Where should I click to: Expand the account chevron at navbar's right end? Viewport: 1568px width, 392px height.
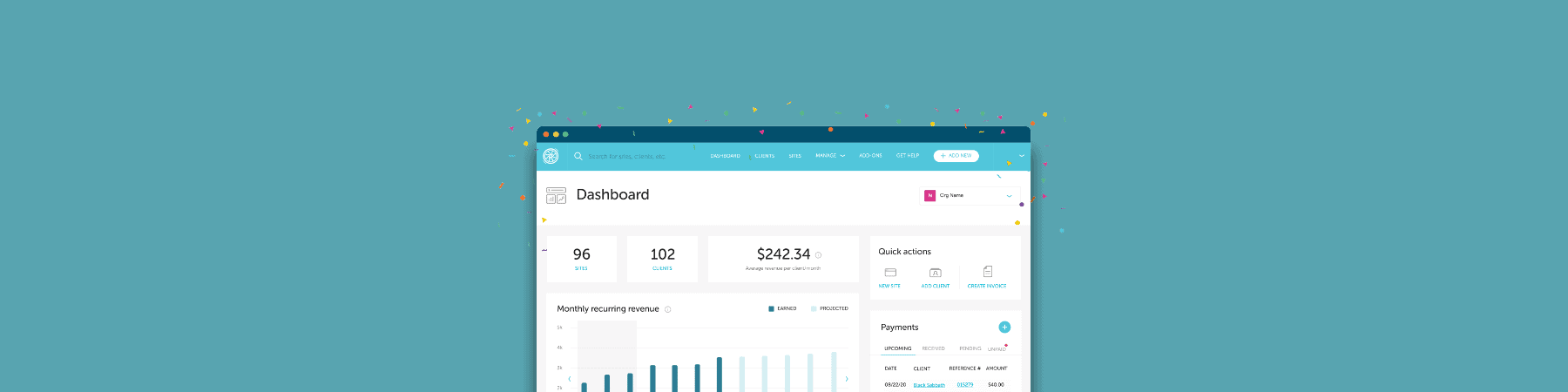(x=1022, y=156)
